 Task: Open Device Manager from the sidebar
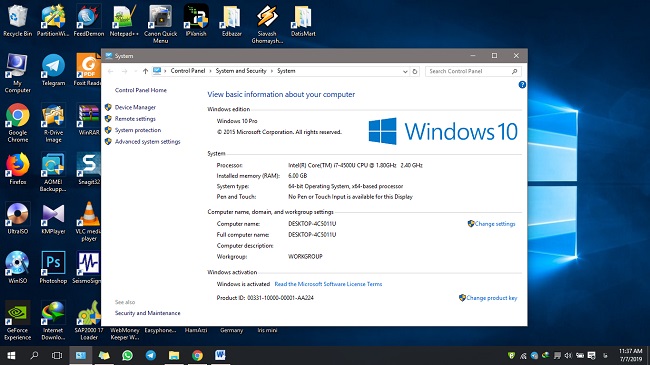pos(135,107)
